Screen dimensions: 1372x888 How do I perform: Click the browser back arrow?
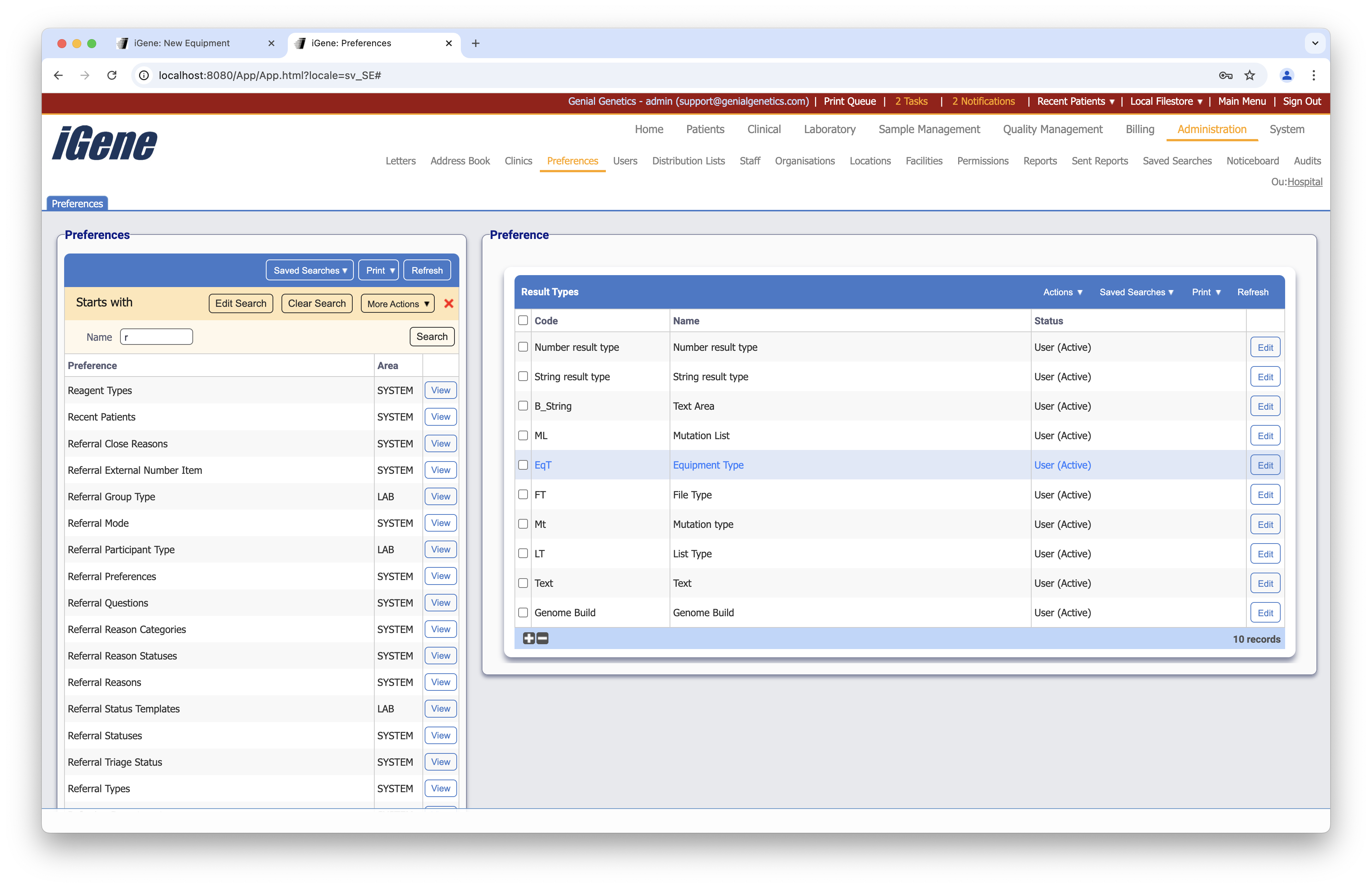click(58, 75)
